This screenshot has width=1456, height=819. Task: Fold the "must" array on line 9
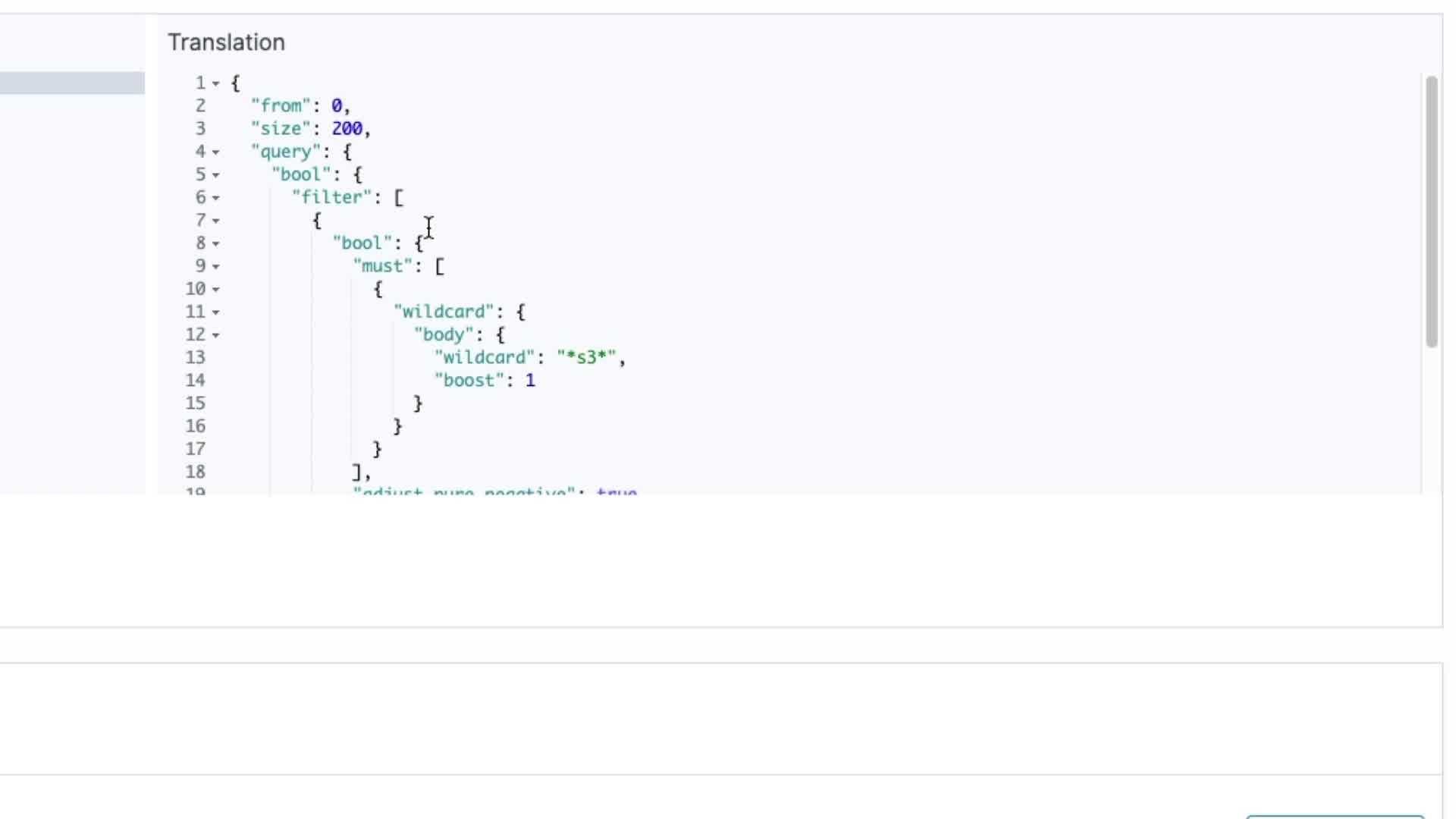coord(216,267)
